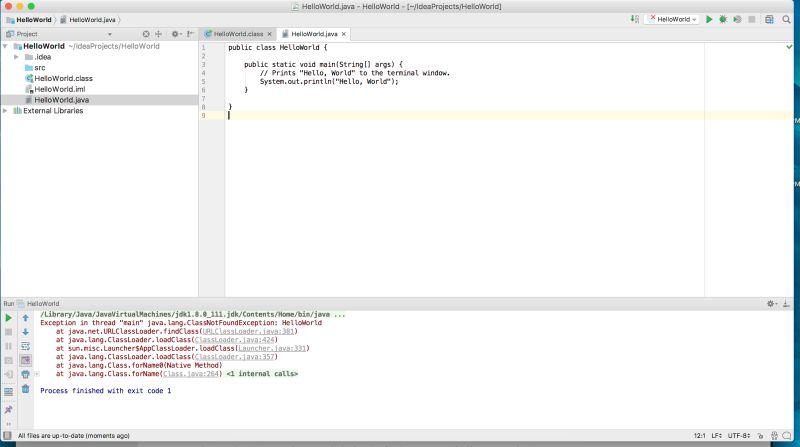Click the print icon in Run console
Screen dimensions: 800x447
[x=26, y=375]
